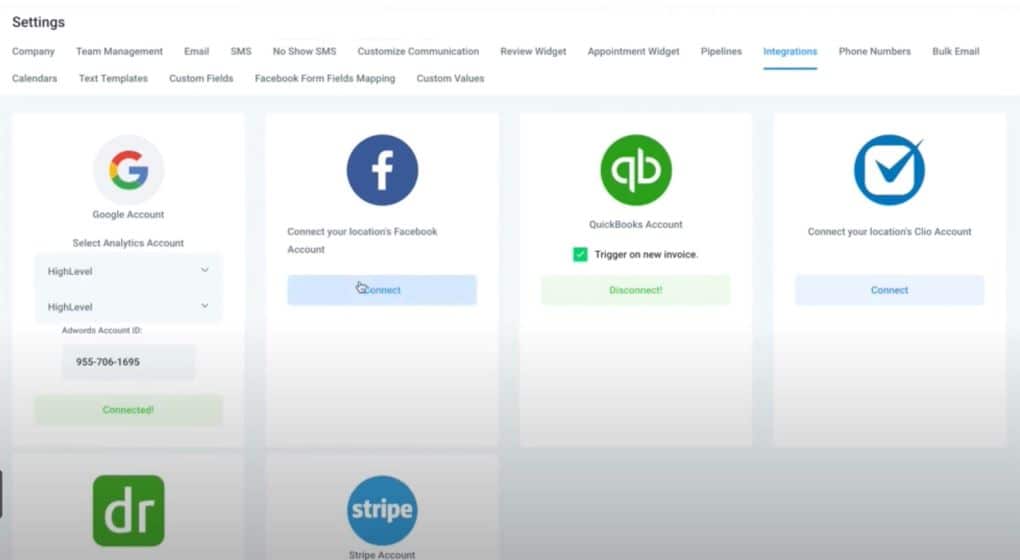
Task: Switch to the Text Templates tab
Action: 113,78
